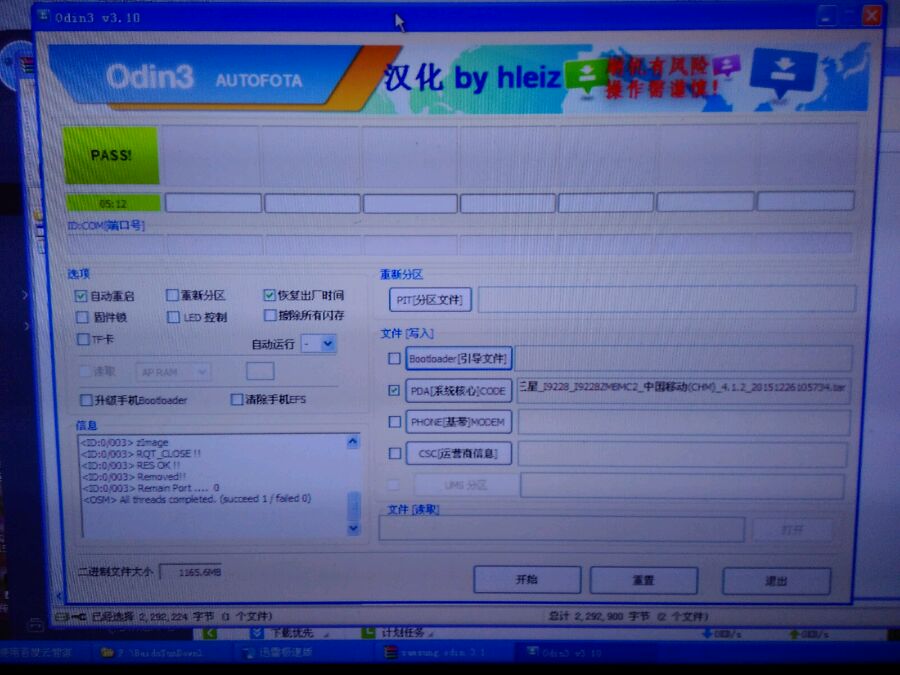Click the PHONE file path field
The image size is (900, 675).
click(684, 422)
